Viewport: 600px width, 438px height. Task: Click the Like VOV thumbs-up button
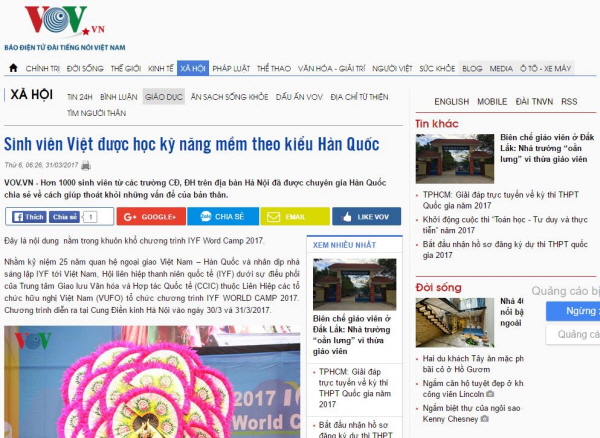coord(367,217)
